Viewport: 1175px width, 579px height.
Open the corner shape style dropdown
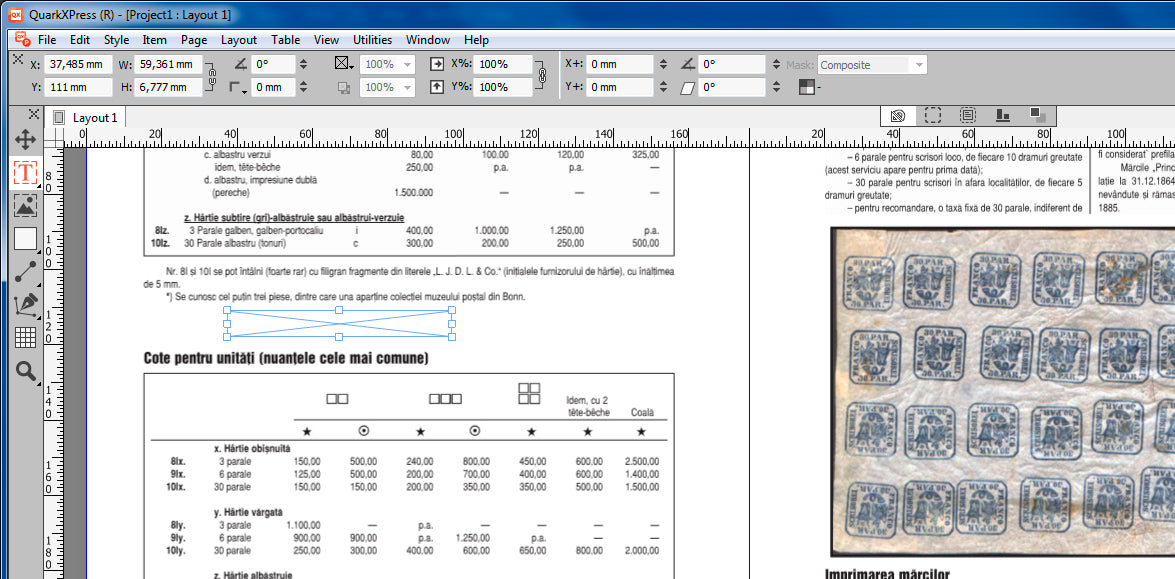click(x=237, y=88)
